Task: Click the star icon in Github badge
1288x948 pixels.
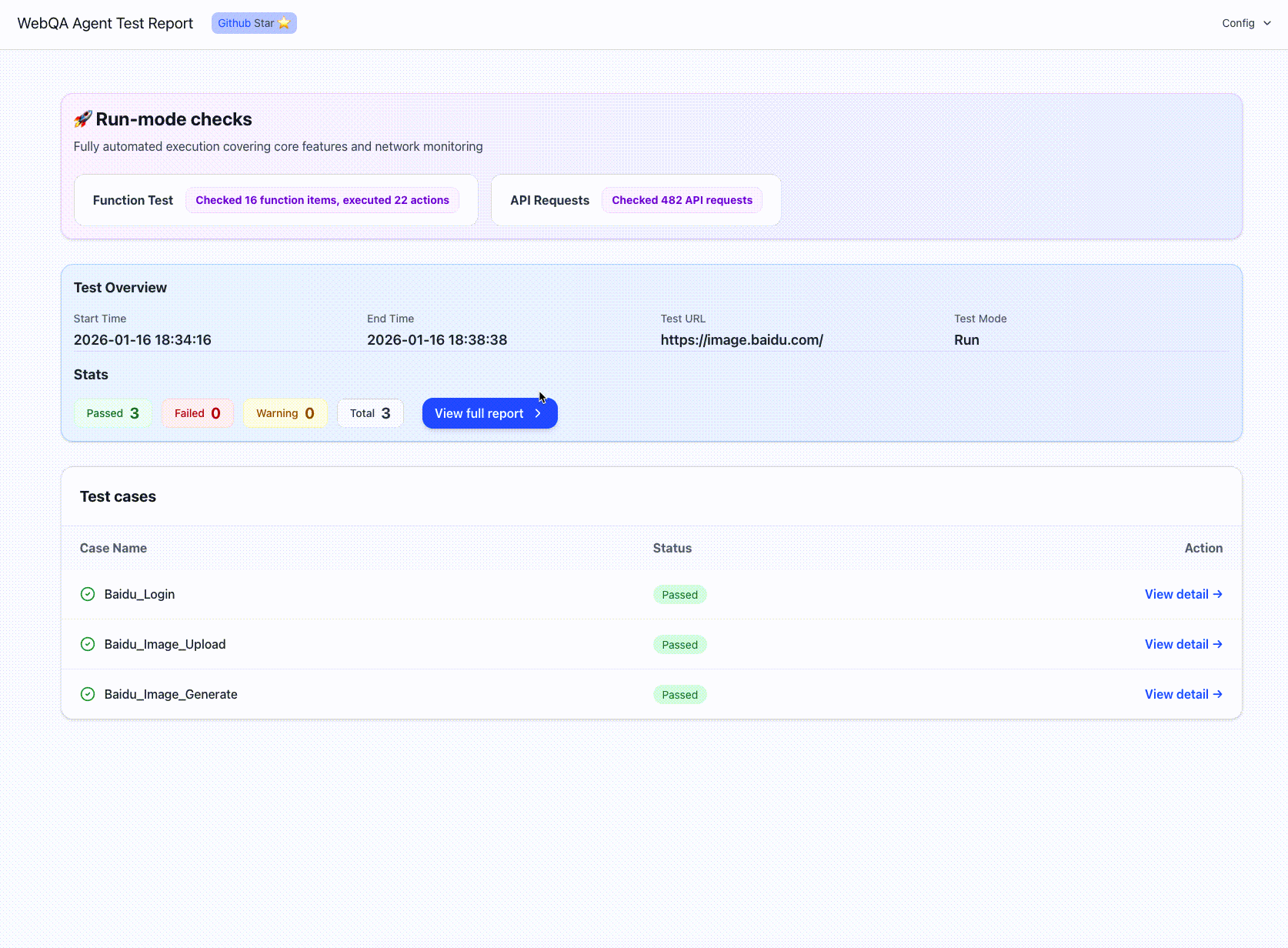Action: (x=284, y=23)
